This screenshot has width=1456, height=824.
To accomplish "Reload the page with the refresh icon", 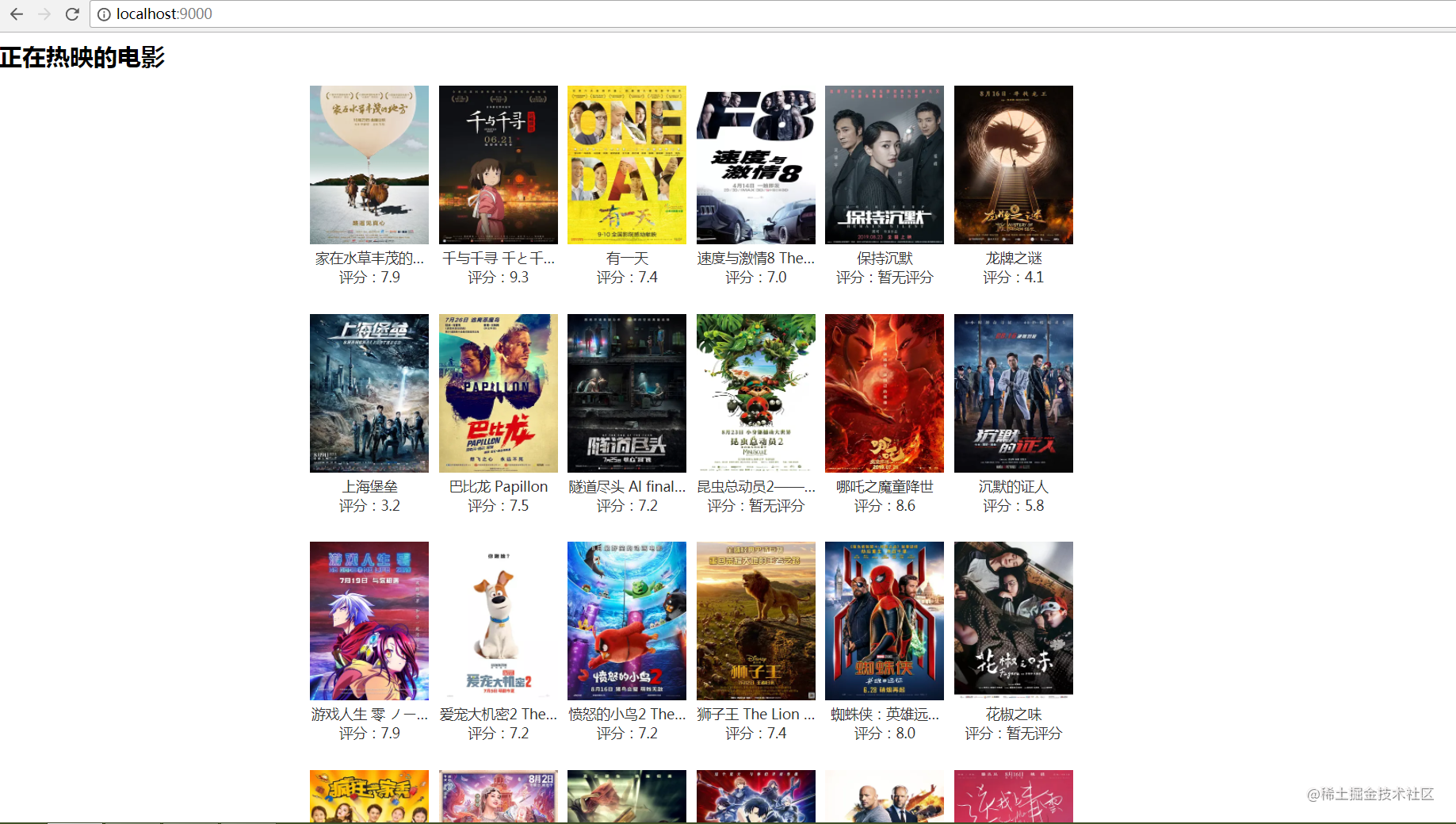I will [72, 13].
